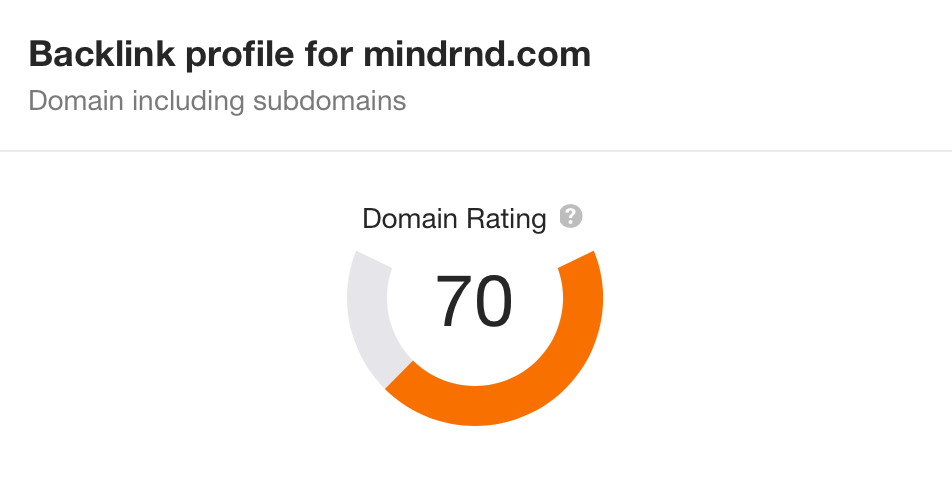Click the horizontal divider under the header
Image resolution: width=952 pixels, height=486 pixels.
476,151
